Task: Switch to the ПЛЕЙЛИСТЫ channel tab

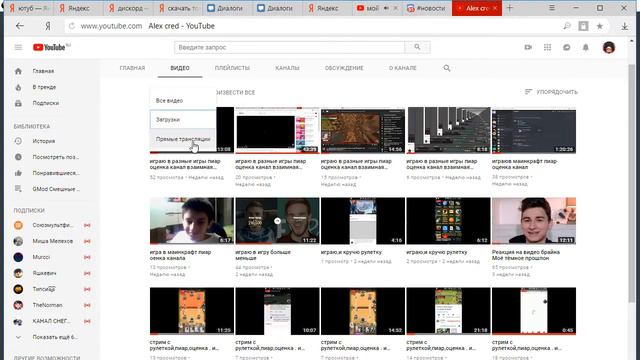Action: coord(232,68)
